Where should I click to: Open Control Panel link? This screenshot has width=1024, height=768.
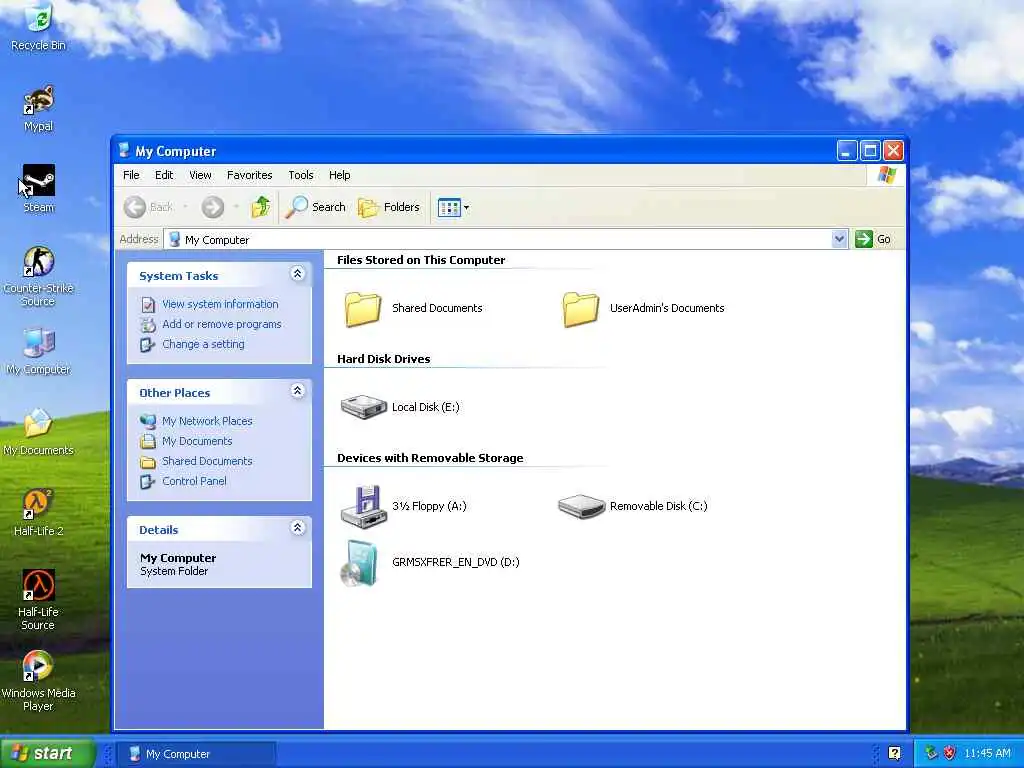click(194, 481)
